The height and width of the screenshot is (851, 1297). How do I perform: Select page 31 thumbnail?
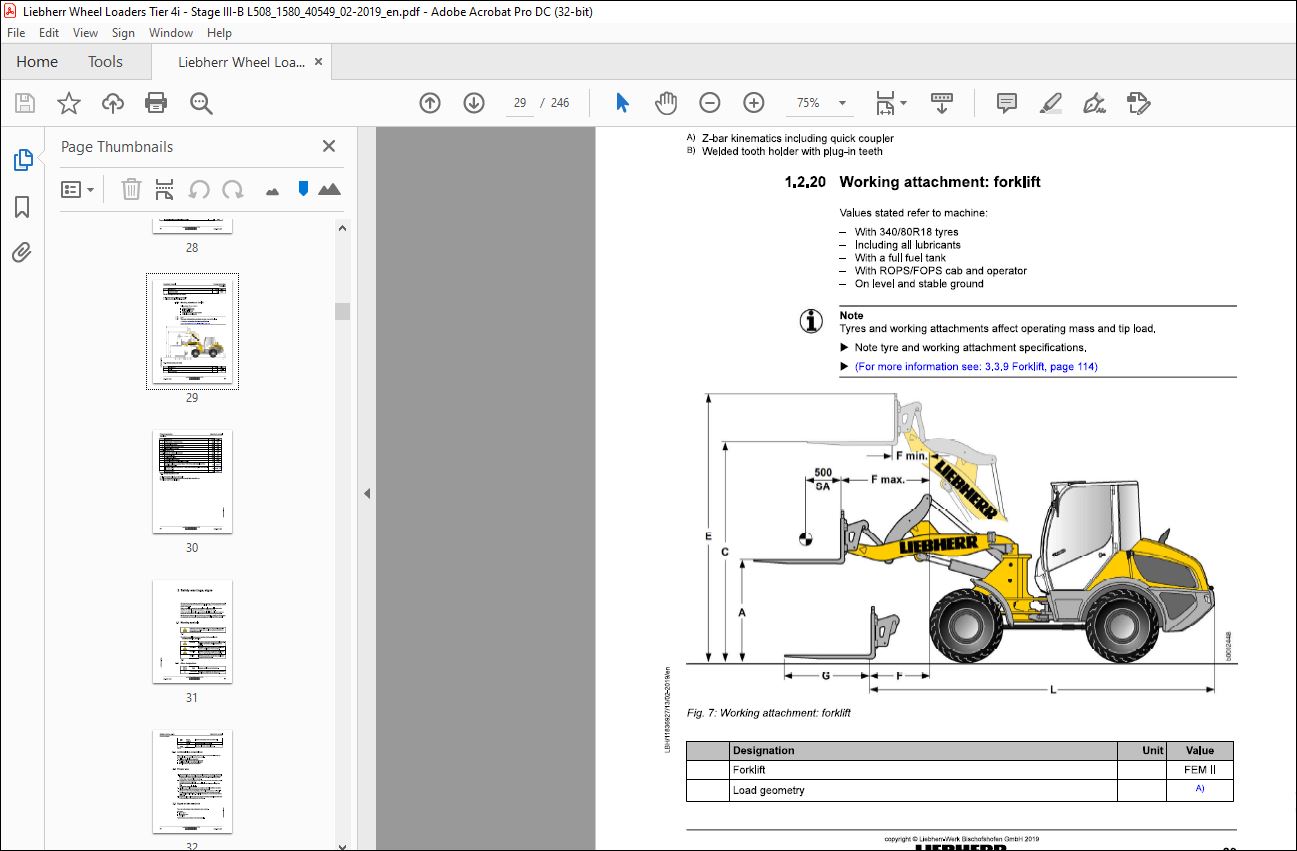(x=192, y=631)
